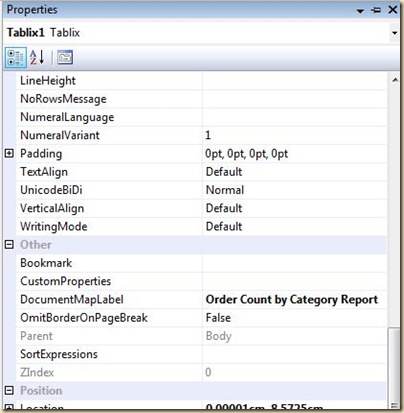Image resolution: width=404 pixels, height=413 pixels.
Task: Select the SortExpressions property
Action: click(59, 354)
